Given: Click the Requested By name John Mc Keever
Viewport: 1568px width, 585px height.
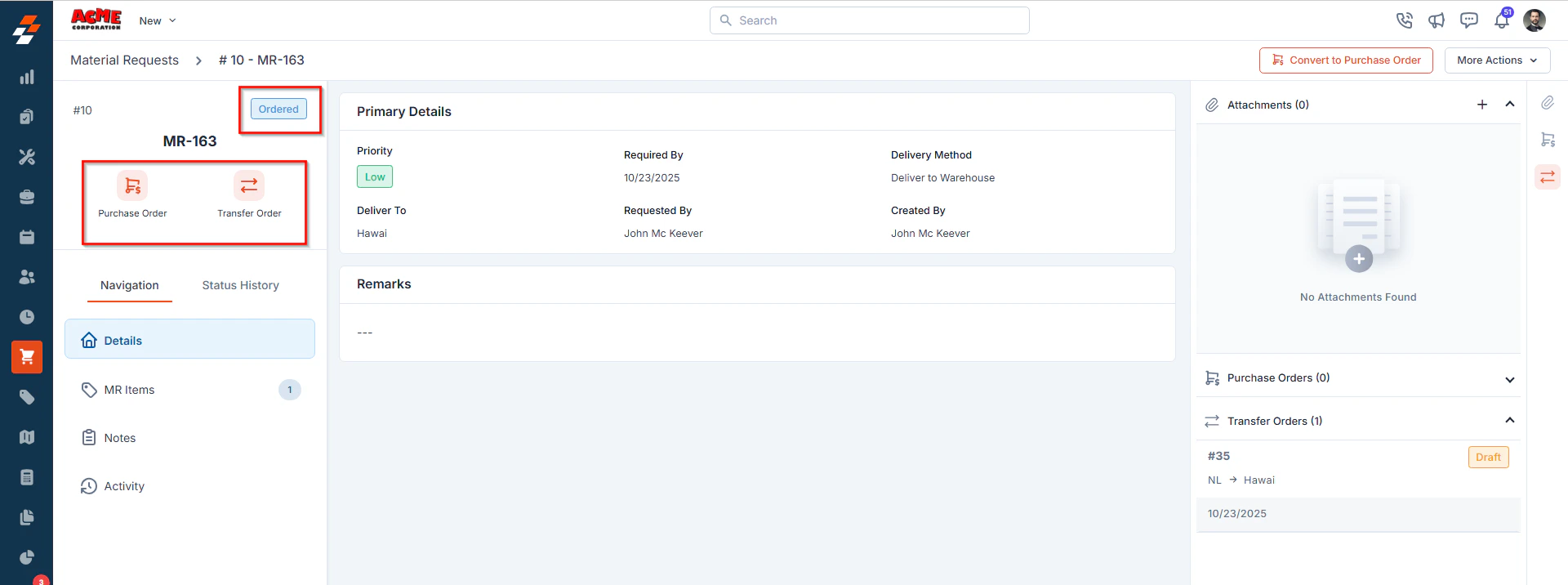Looking at the screenshot, I should click(x=663, y=234).
